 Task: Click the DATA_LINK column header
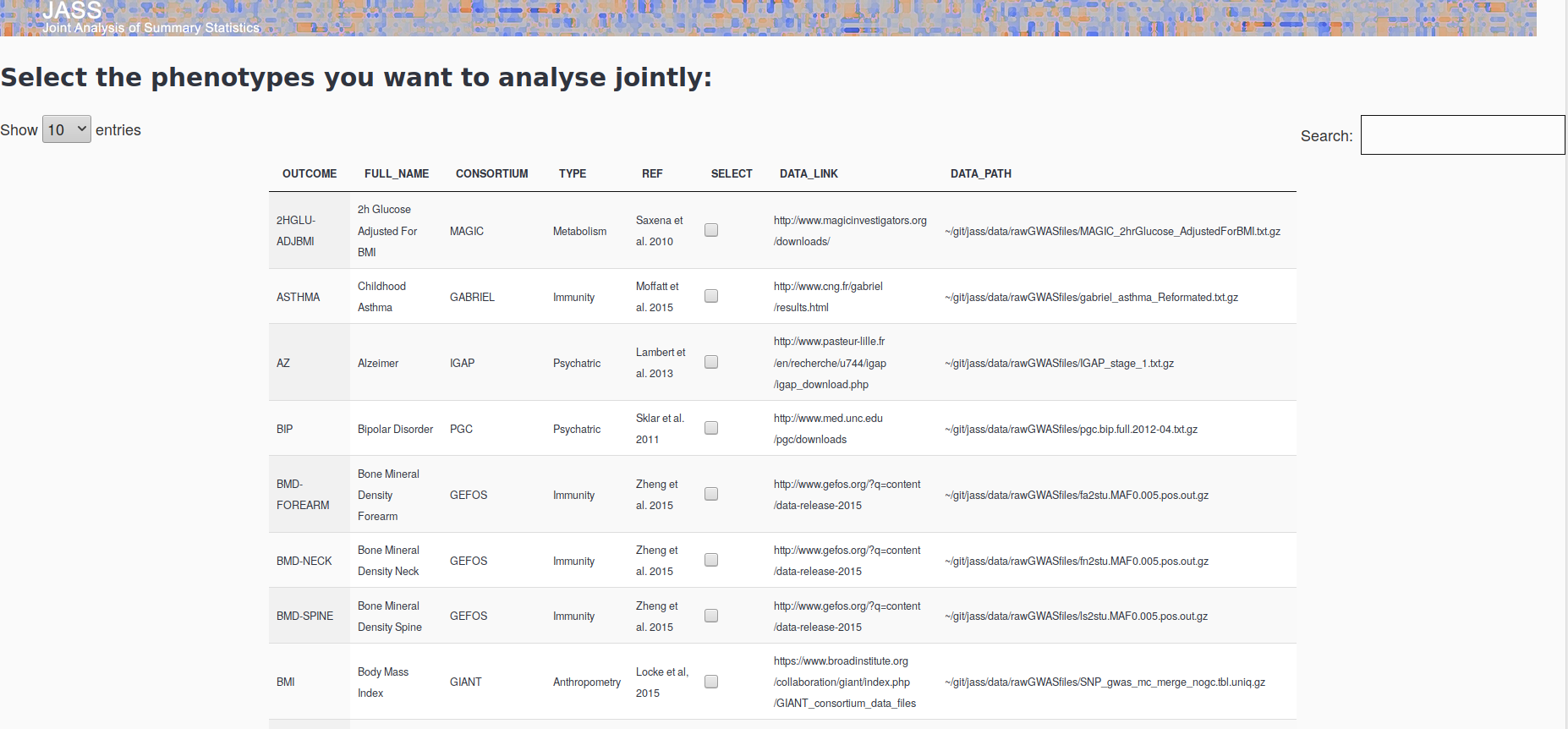click(x=809, y=173)
